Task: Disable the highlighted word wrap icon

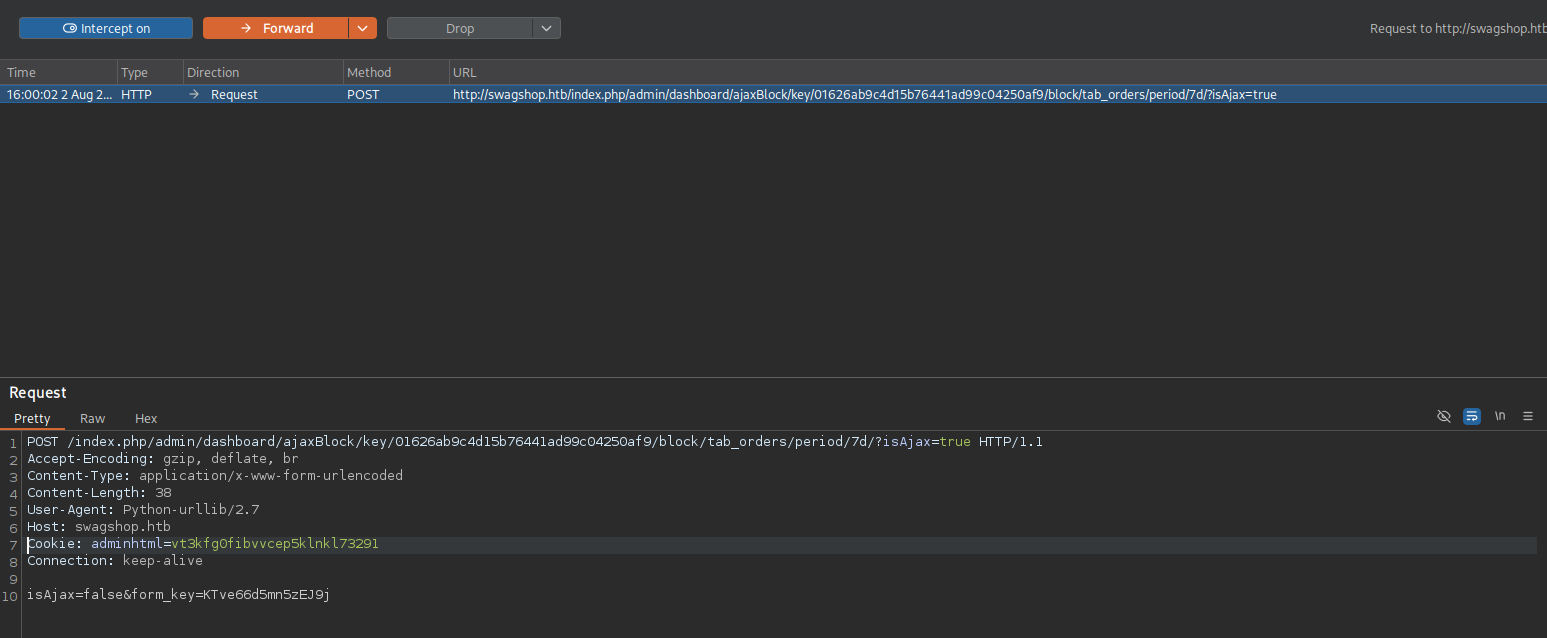Action: pos(1471,416)
